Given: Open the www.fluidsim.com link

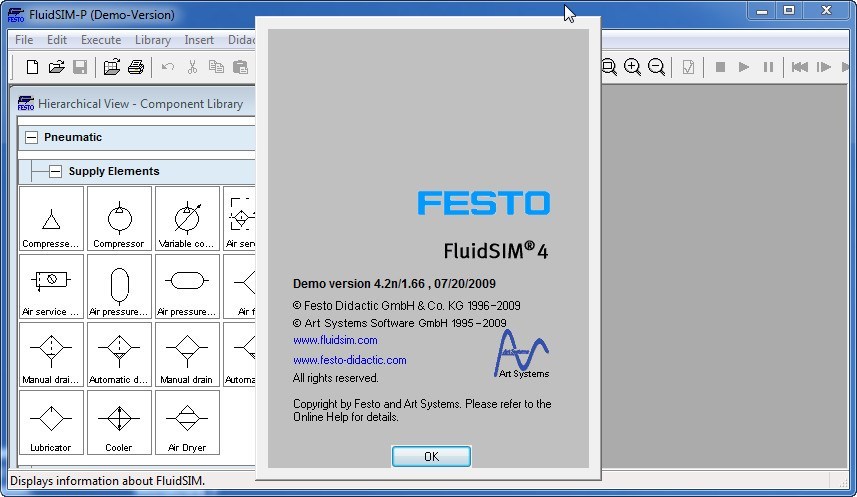Looking at the screenshot, I should pyautogui.click(x=335, y=340).
